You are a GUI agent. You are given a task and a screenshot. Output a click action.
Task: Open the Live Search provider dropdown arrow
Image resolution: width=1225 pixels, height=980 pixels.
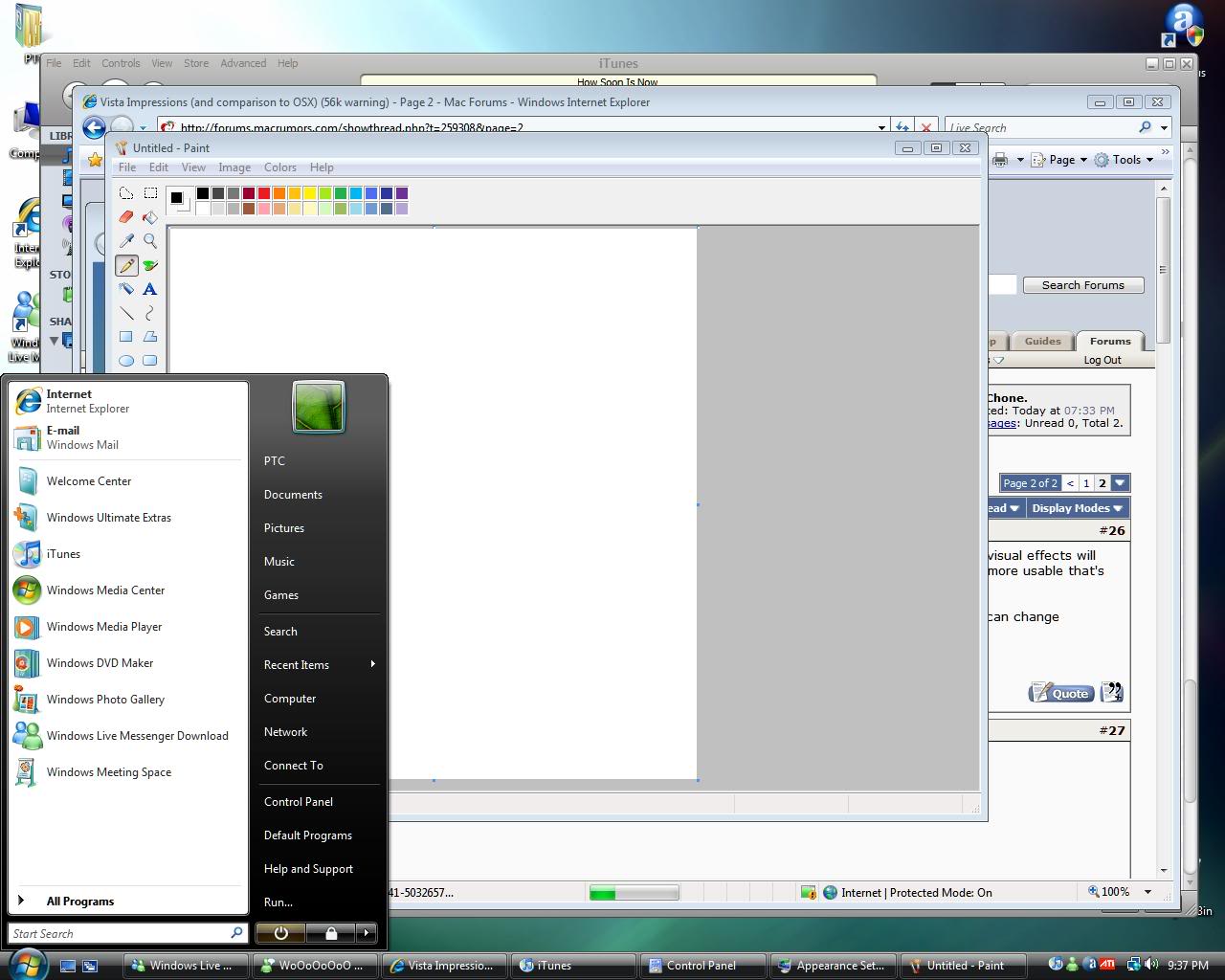tap(1165, 127)
